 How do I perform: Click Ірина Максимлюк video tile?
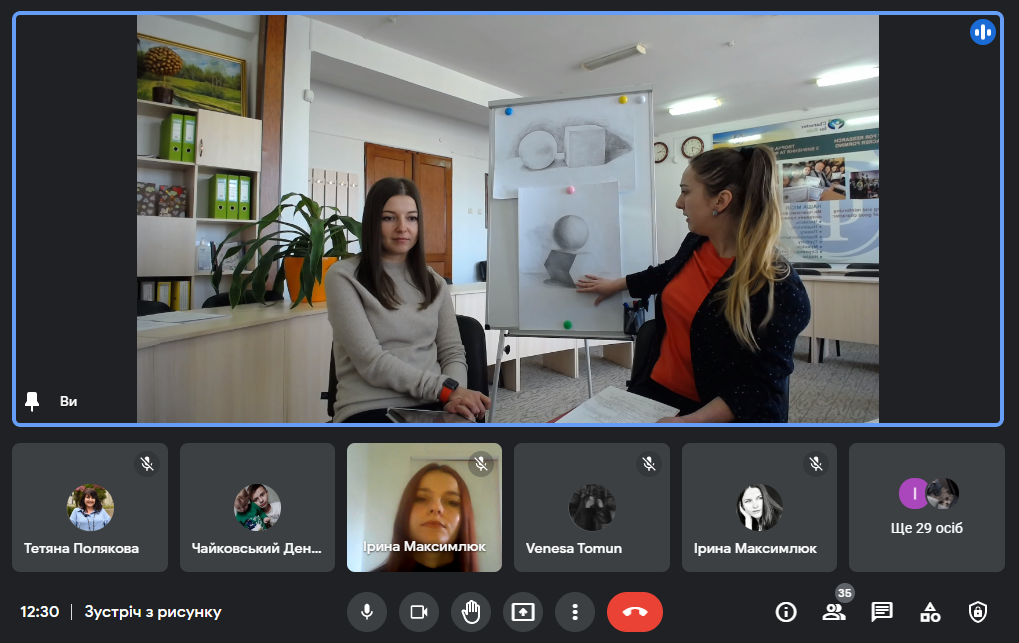pos(424,508)
